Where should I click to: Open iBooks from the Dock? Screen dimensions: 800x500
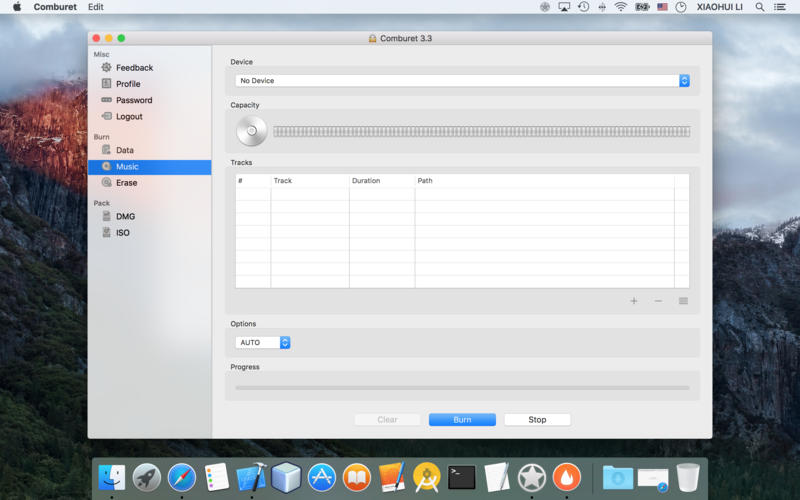357,478
